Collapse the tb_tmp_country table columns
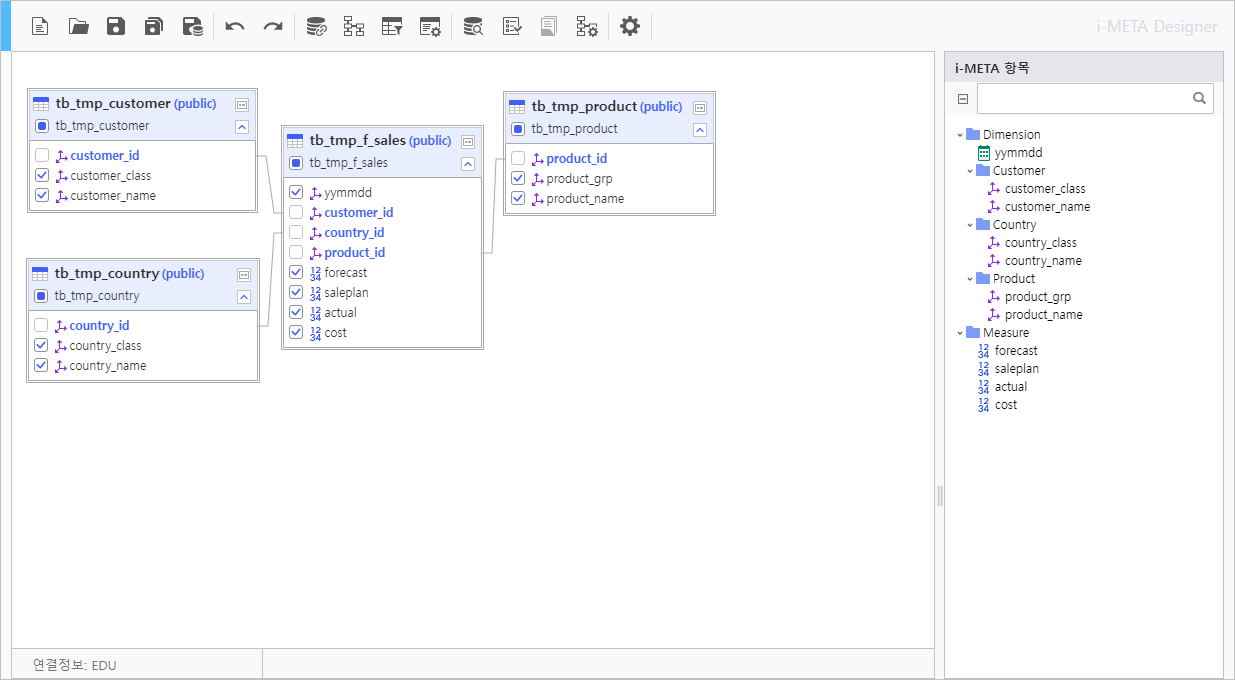The width and height of the screenshot is (1235, 680). 244,296
